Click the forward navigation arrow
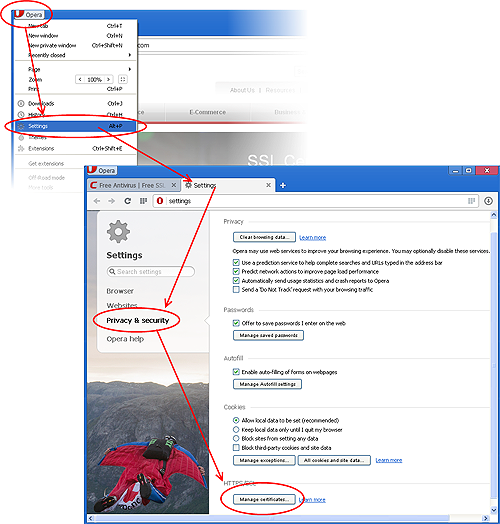 112,201
